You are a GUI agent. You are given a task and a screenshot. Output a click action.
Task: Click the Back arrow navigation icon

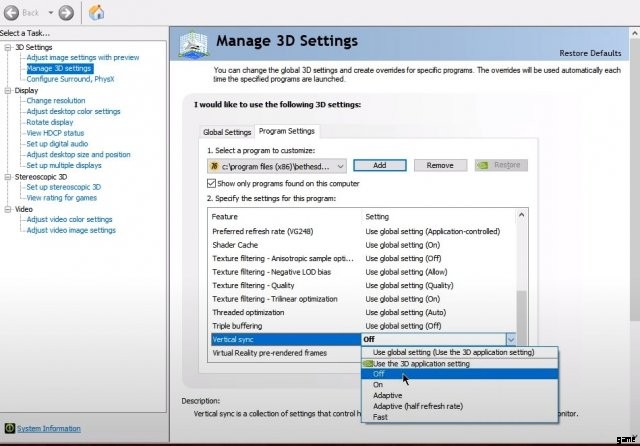(10, 13)
